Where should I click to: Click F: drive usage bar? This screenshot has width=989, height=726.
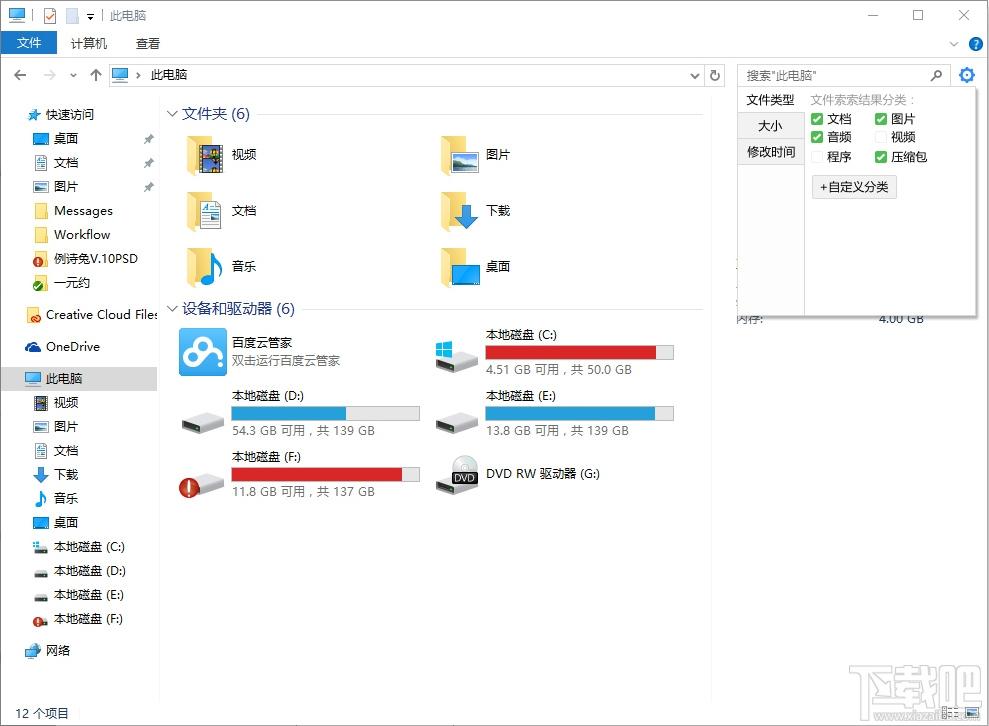[325, 474]
